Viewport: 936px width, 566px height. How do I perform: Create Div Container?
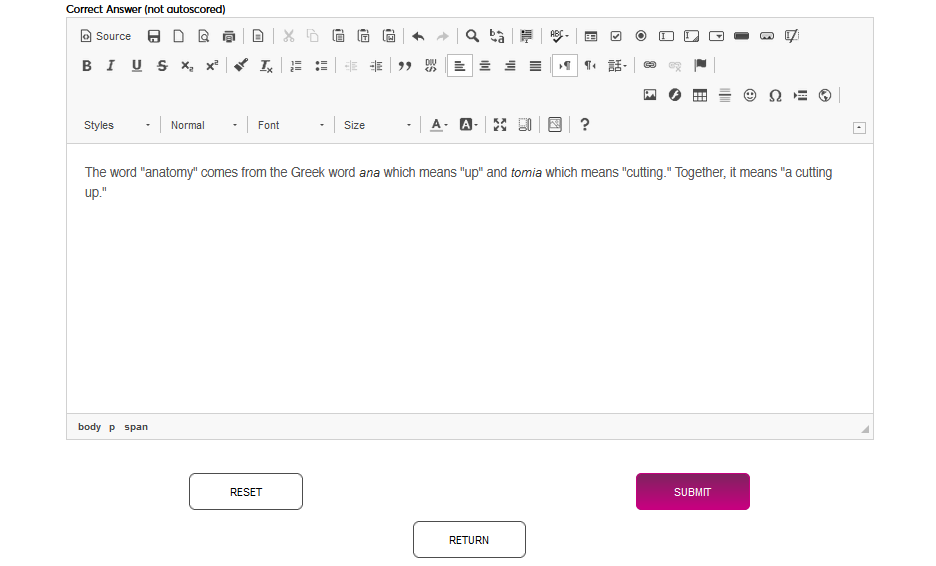point(430,66)
